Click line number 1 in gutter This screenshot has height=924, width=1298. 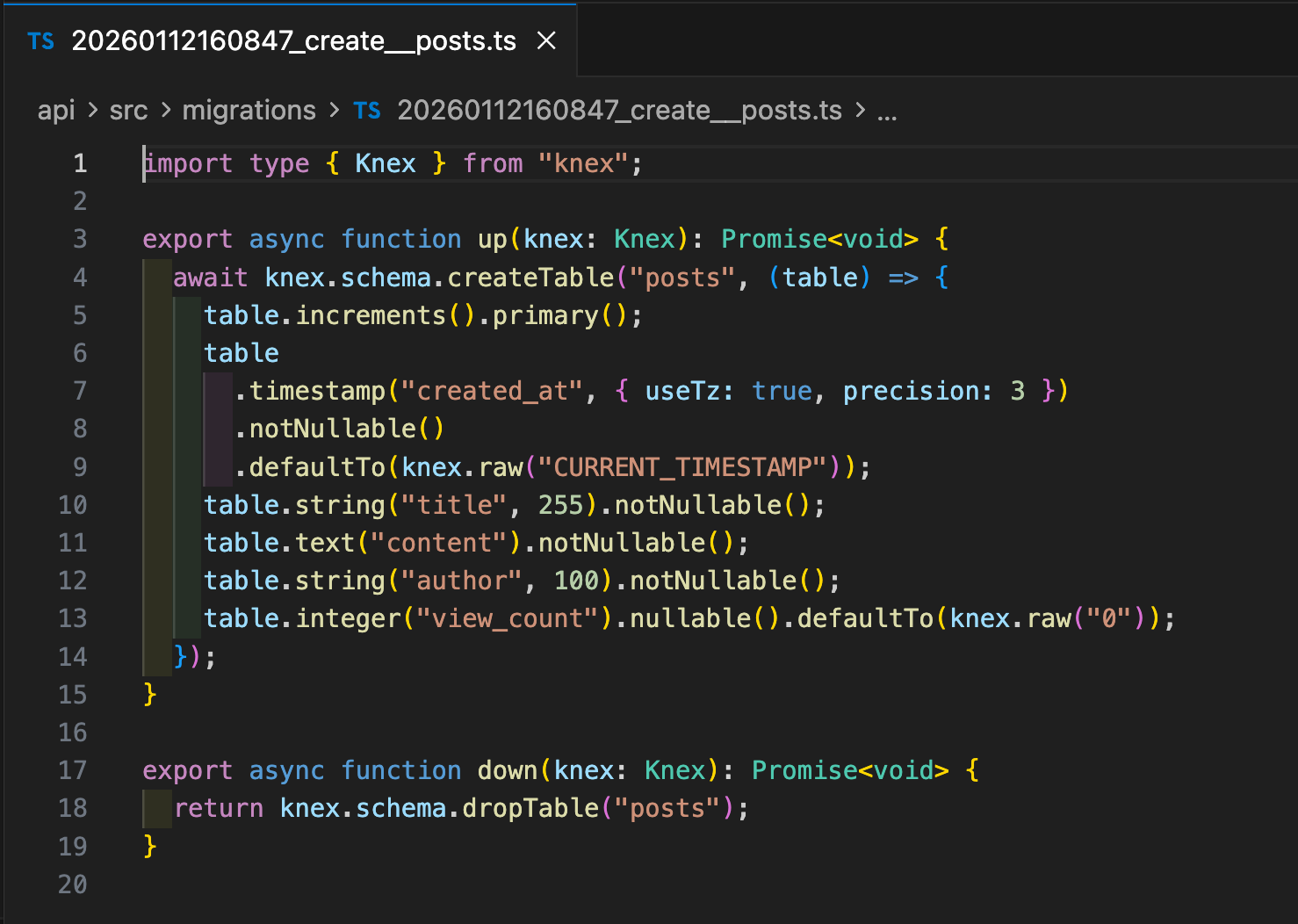coord(80,163)
